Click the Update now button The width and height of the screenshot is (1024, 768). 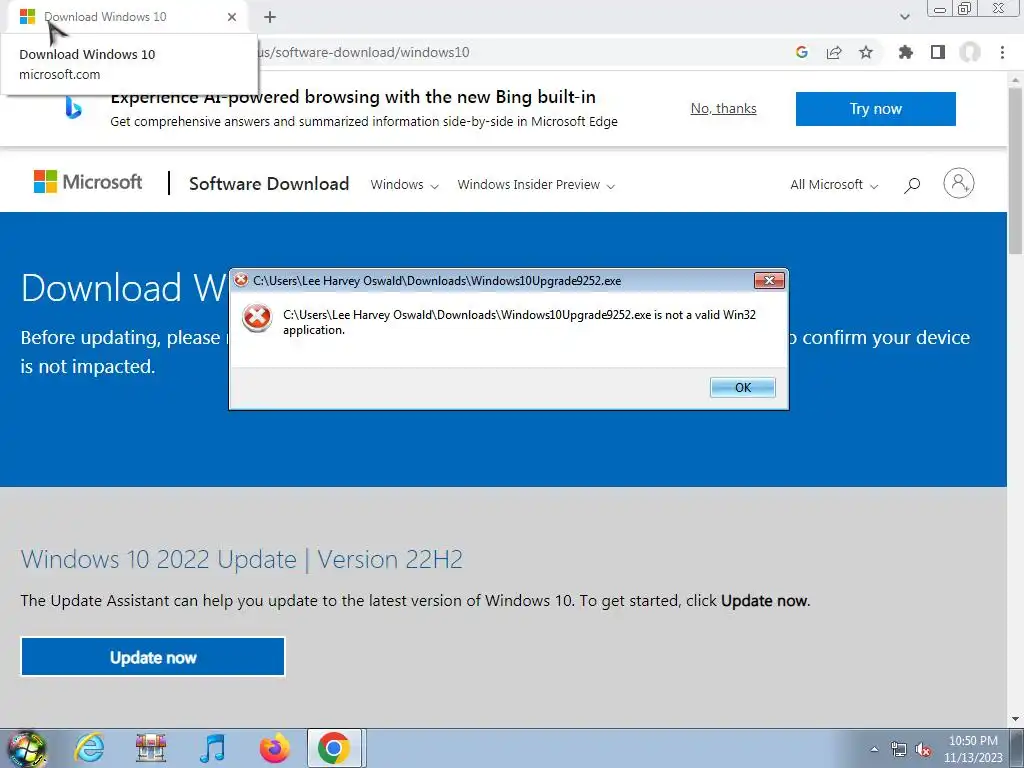pyautogui.click(x=153, y=656)
